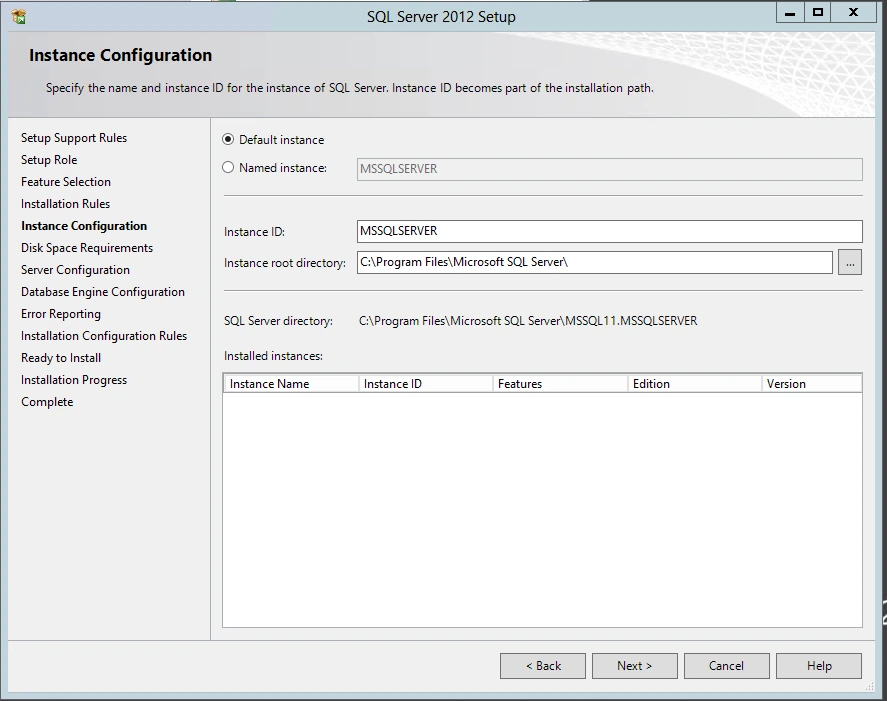Screen dimensions: 887x701
Task: Click the SQL Server setup title bar icon
Action: click(x=19, y=17)
